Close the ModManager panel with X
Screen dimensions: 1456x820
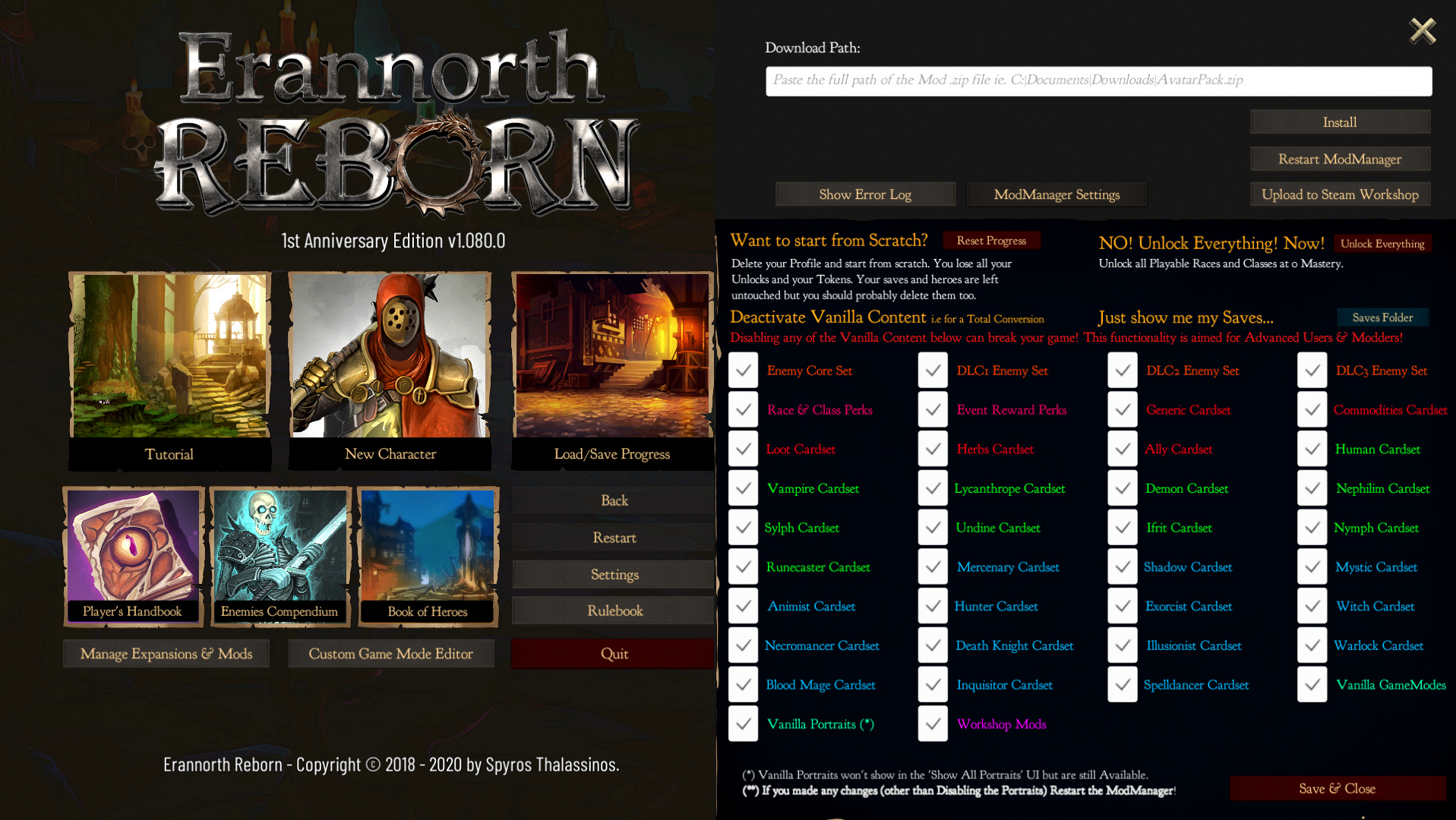coord(1423,30)
